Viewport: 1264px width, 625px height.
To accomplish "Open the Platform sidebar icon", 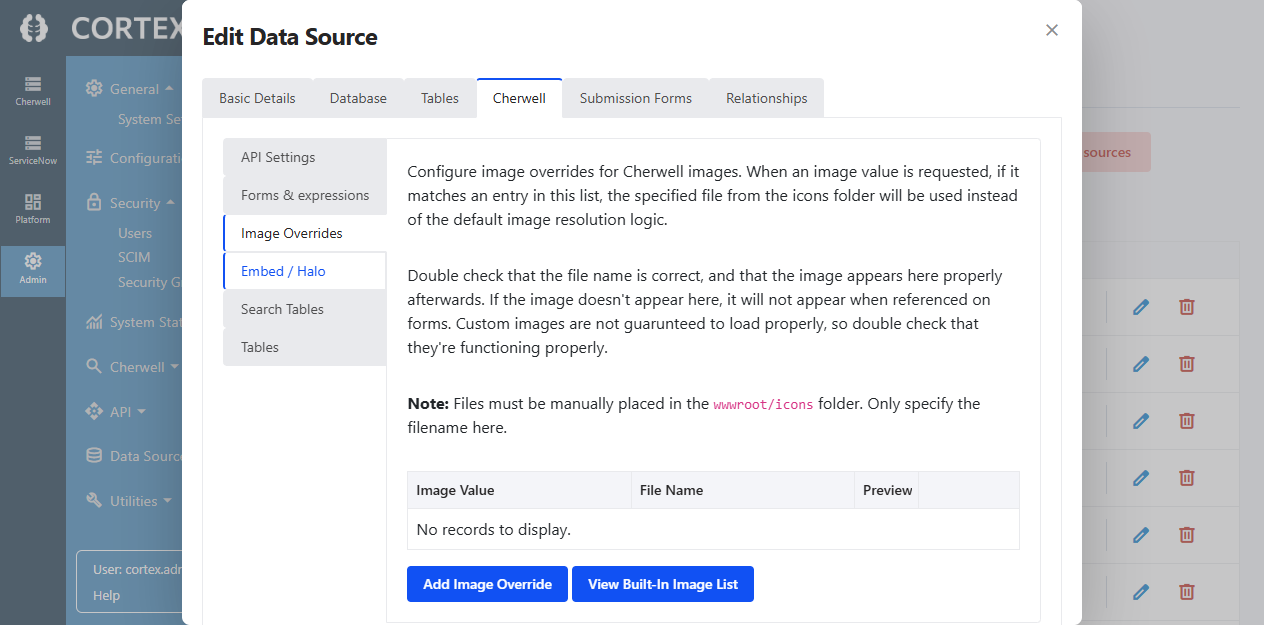I will tap(33, 209).
